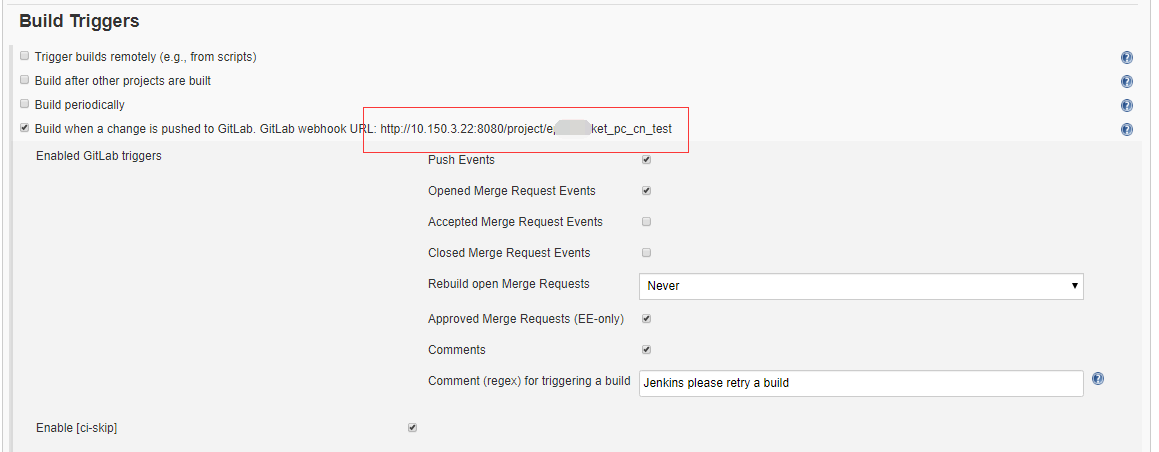Screen dimensions: 1159x452
Task: Disable the Enable [ci-skip] checkbox
Action: pyautogui.click(x=412, y=428)
